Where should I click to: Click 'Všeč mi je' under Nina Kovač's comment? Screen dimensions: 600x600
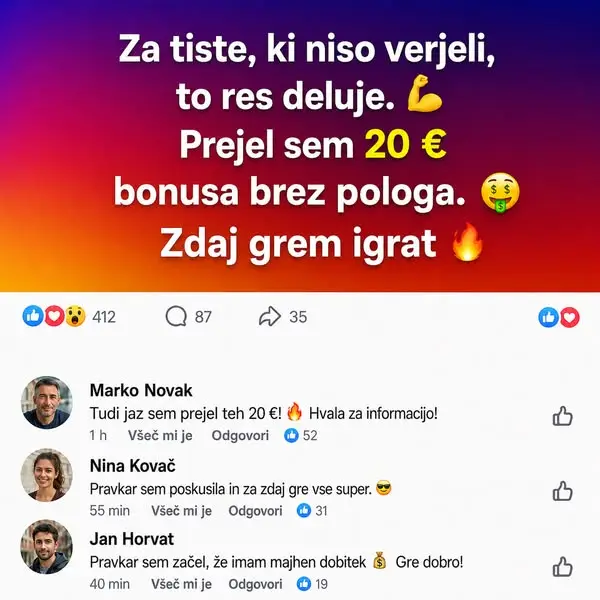tap(181, 510)
